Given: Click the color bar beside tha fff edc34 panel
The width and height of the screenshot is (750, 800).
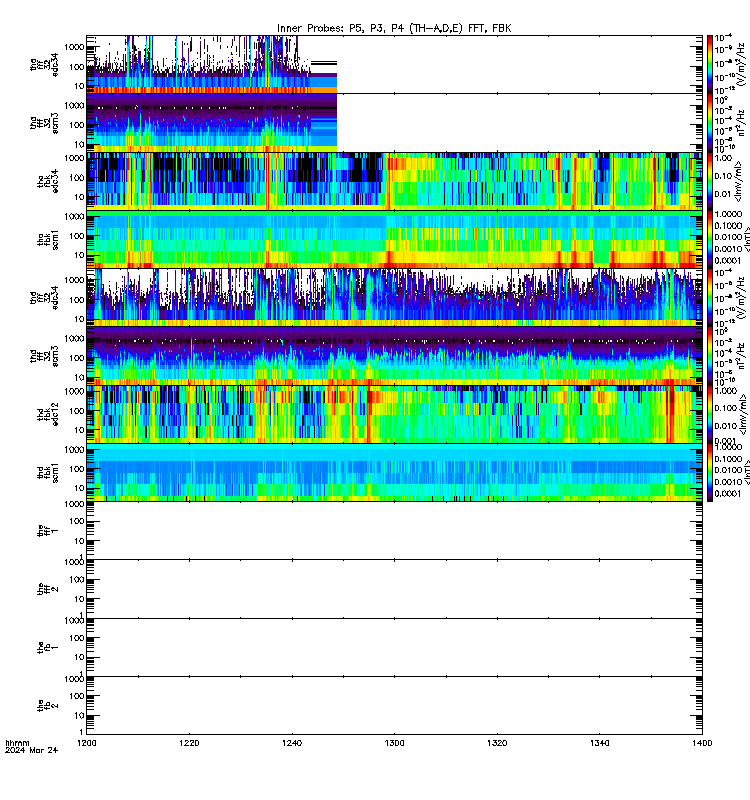Looking at the screenshot, I should (x=710, y=64).
